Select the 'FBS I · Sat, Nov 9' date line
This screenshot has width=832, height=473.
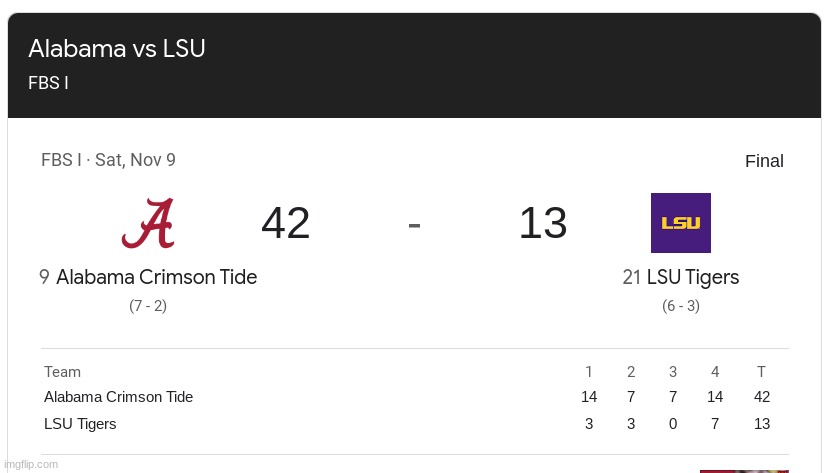(108, 160)
